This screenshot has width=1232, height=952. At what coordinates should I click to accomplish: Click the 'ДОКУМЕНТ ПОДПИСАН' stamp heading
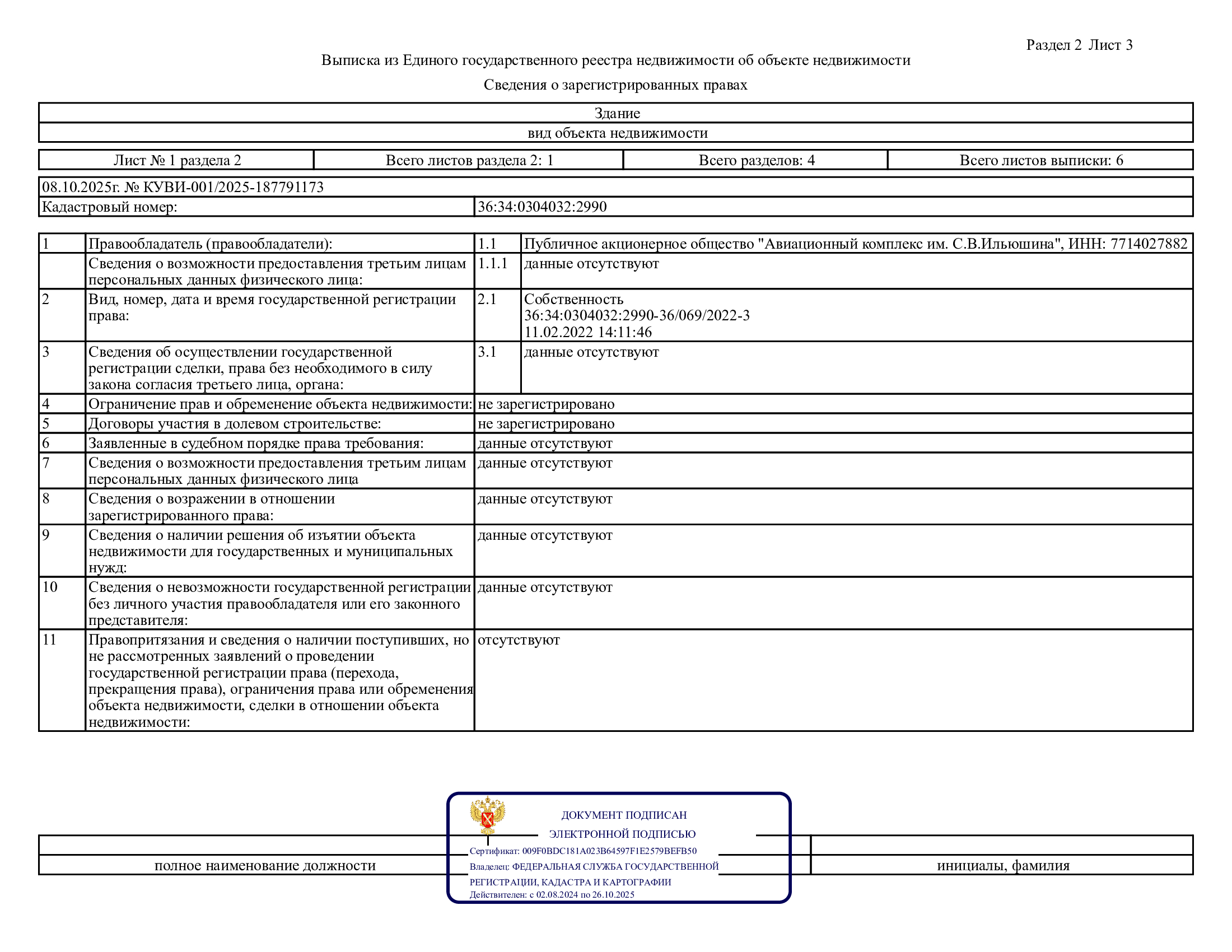[623, 815]
